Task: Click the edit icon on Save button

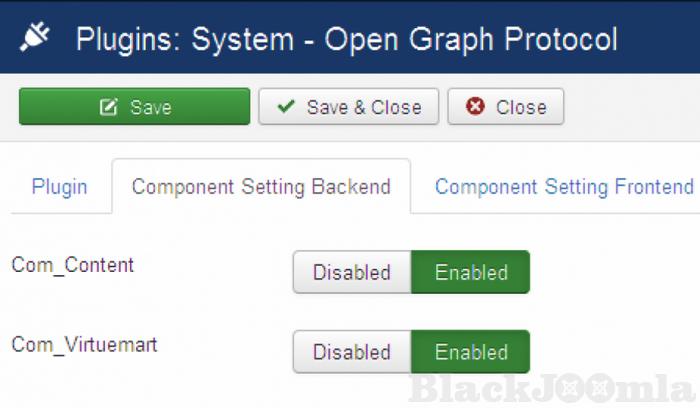Action: [109, 107]
